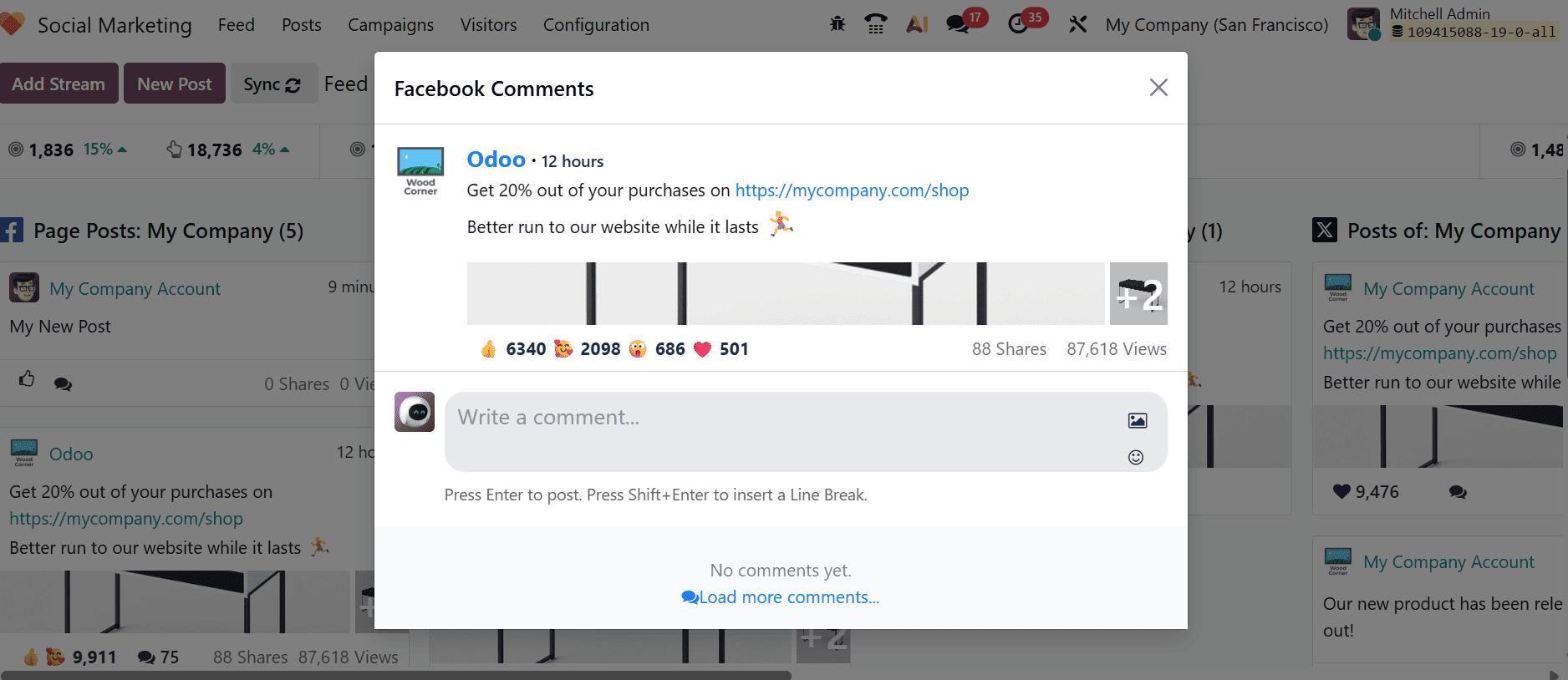Click the like icon under My New Post

[x=27, y=379]
